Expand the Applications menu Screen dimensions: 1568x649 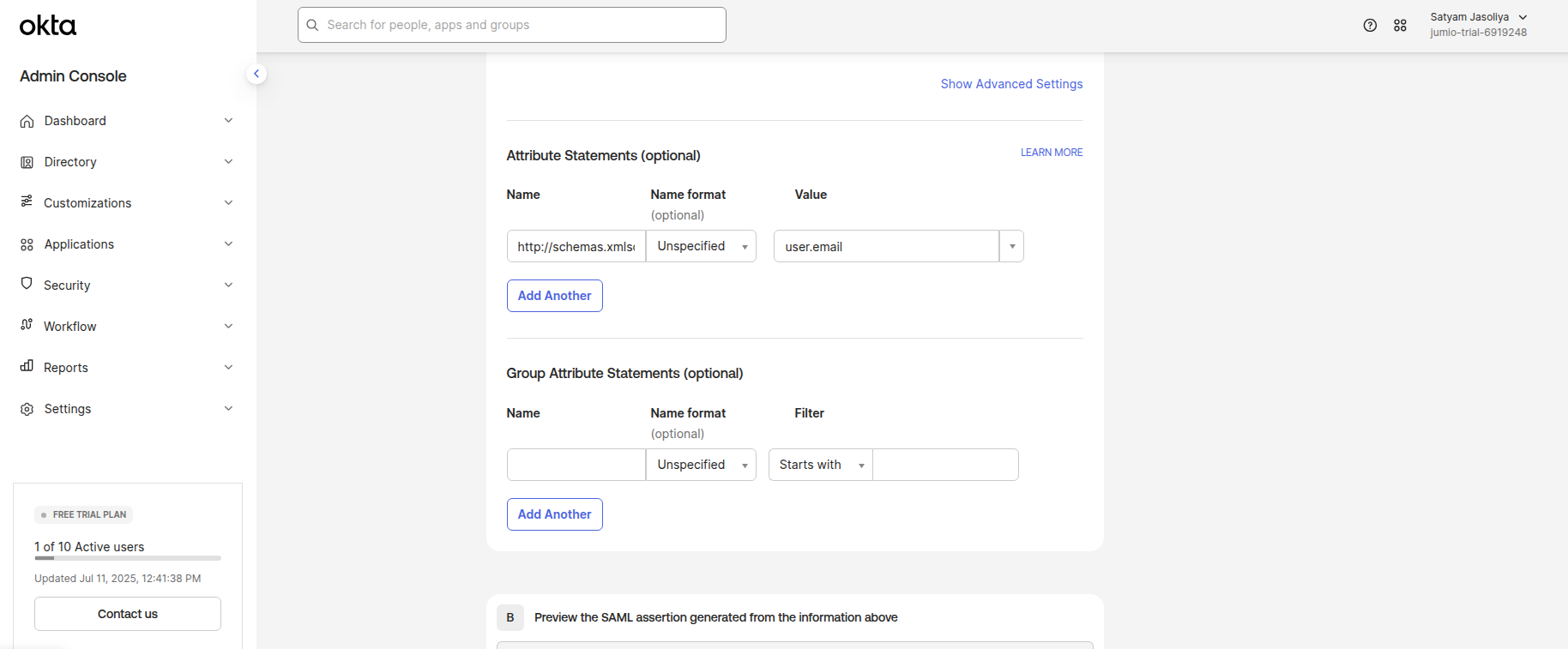coord(228,244)
